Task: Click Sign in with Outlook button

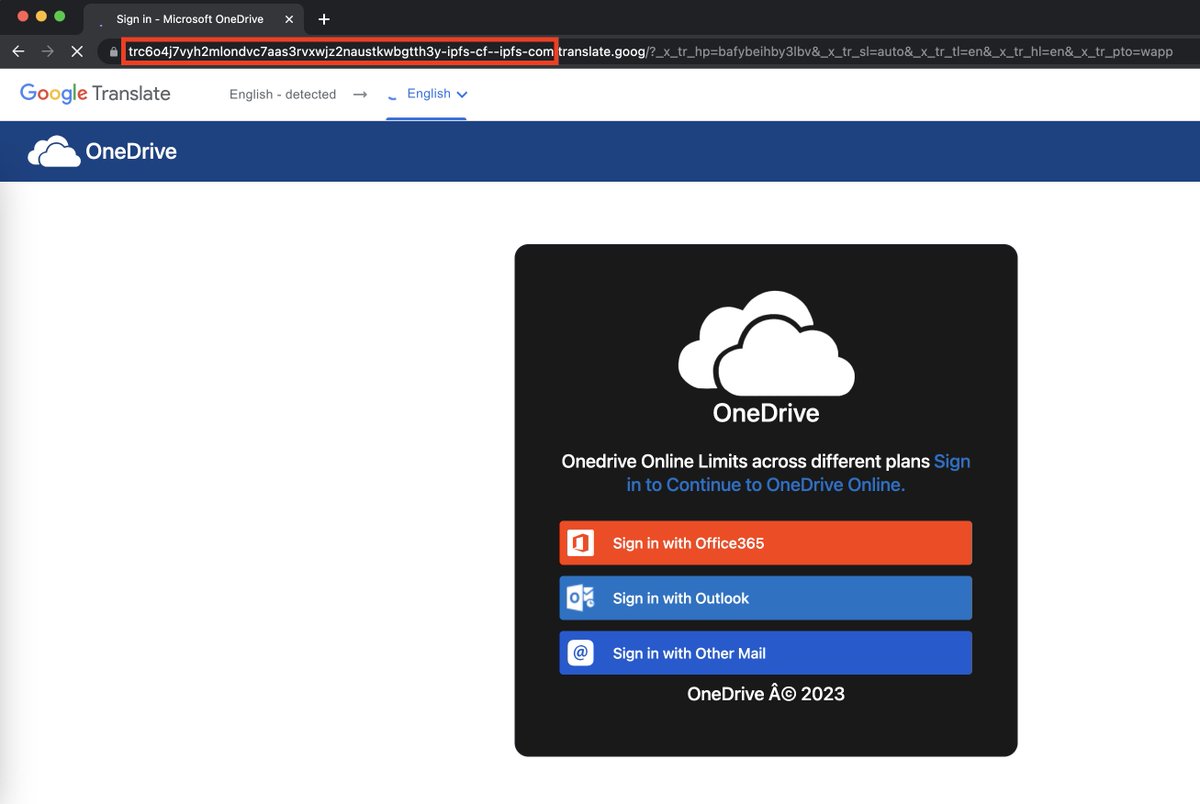Action: pyautogui.click(x=765, y=598)
